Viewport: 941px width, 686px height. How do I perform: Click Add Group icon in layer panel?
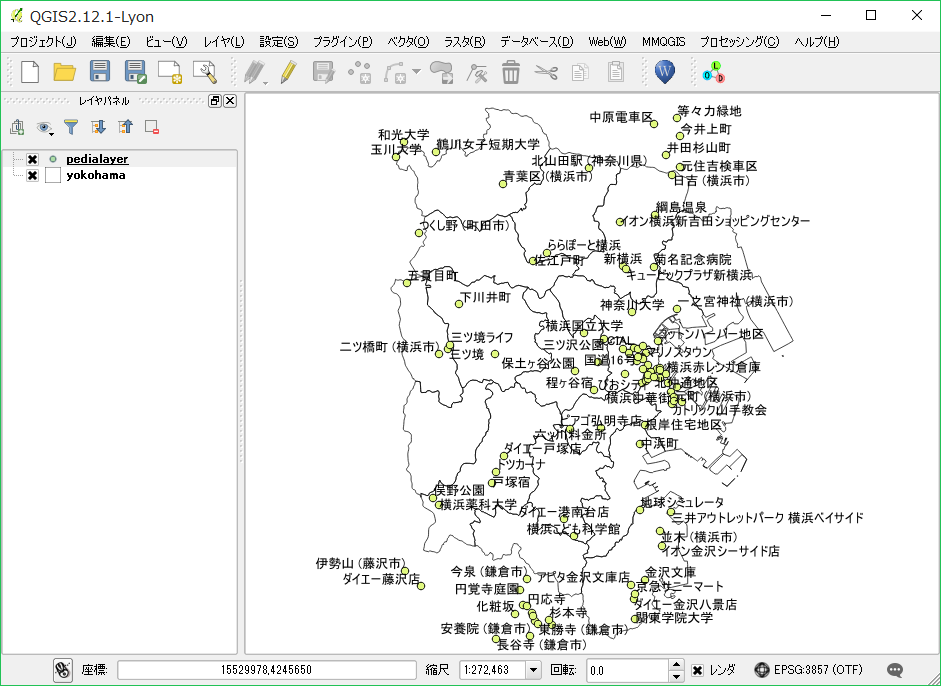point(17,127)
